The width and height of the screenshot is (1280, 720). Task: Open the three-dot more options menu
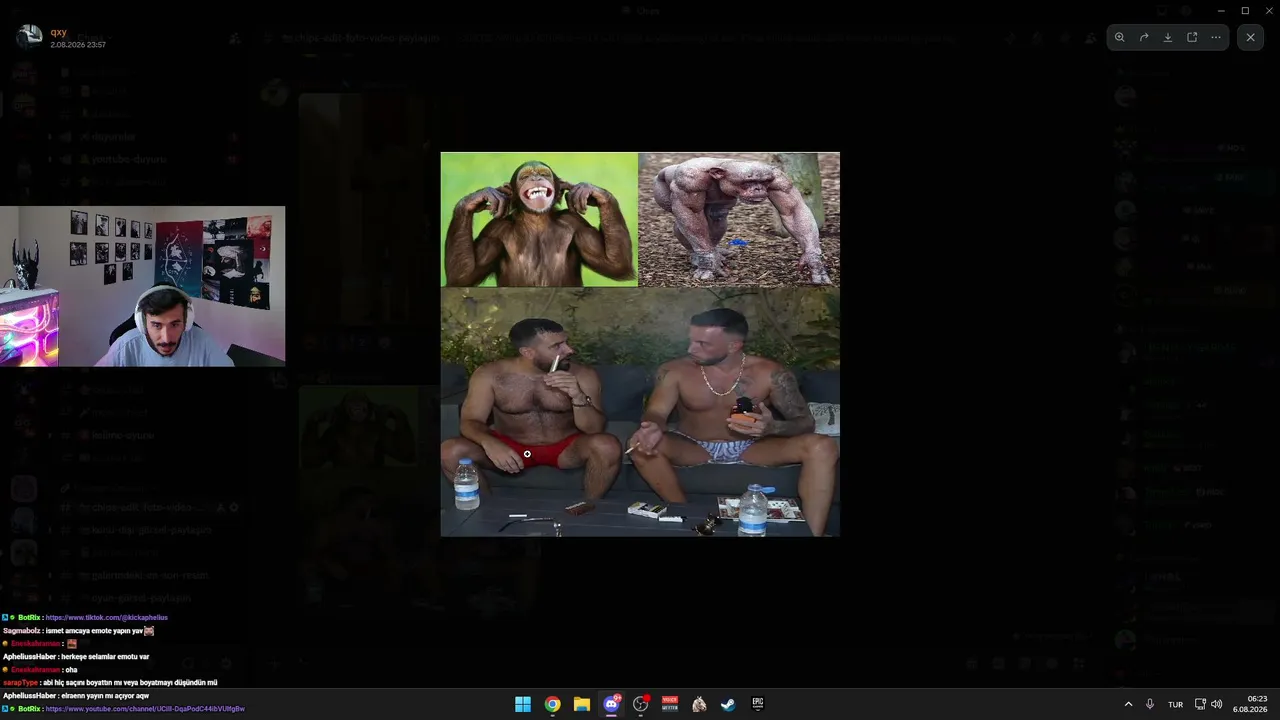point(1216,37)
